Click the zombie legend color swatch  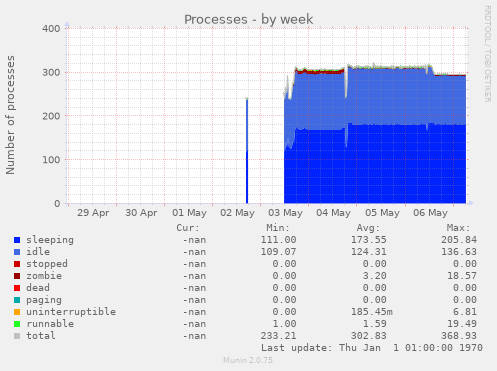click(x=17, y=276)
